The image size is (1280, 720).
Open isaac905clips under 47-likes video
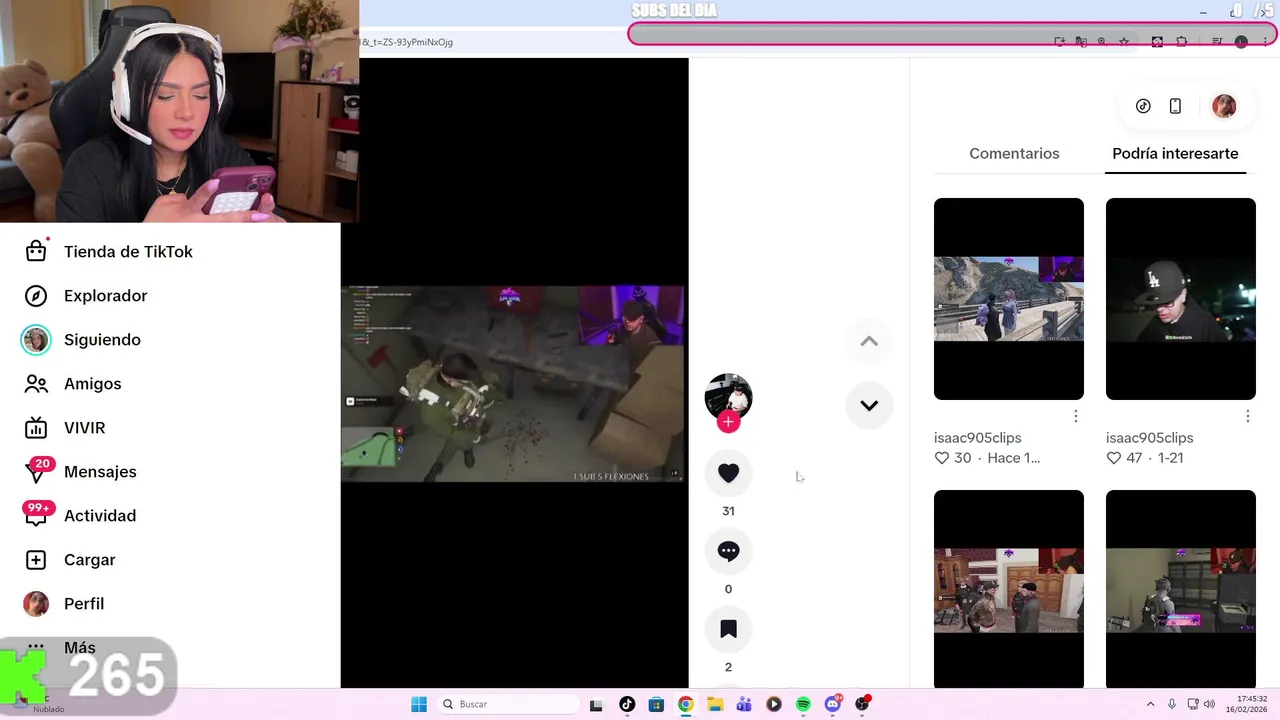click(x=1149, y=438)
